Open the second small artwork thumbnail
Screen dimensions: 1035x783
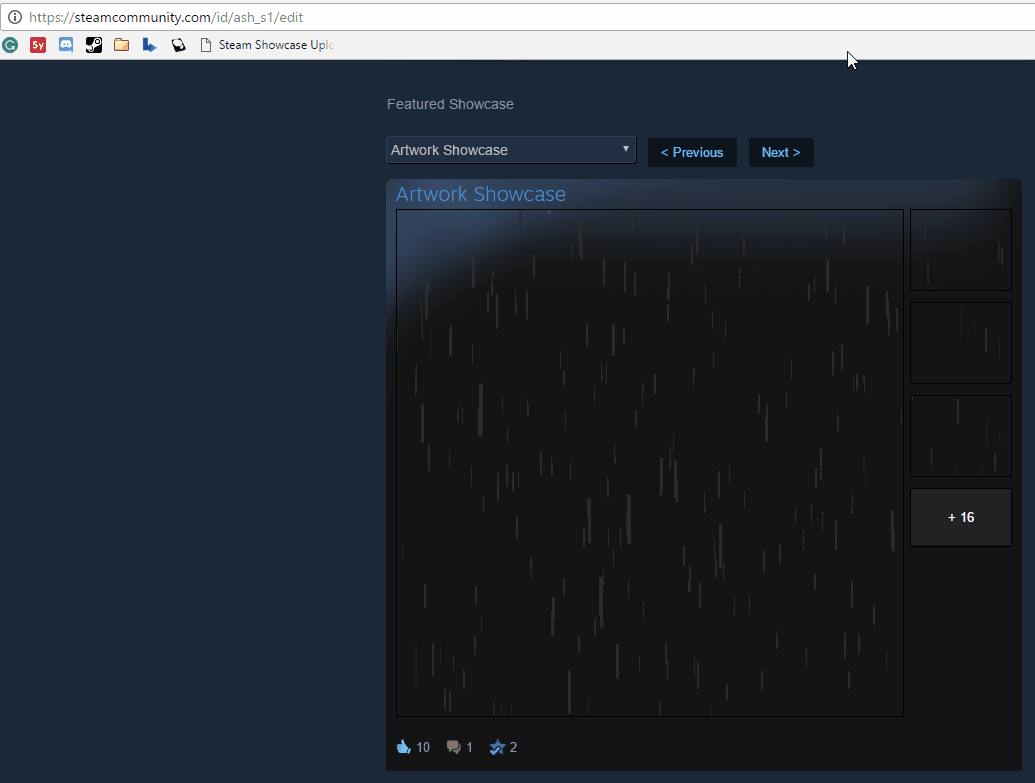[960, 343]
